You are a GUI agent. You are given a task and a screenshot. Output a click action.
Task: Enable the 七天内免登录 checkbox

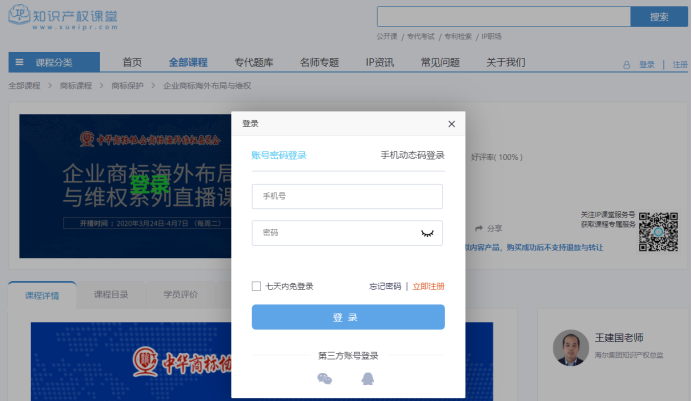tap(257, 286)
